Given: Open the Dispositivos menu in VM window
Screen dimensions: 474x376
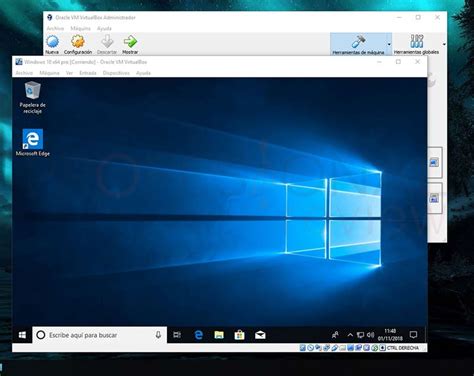Looking at the screenshot, I should 116,73.
